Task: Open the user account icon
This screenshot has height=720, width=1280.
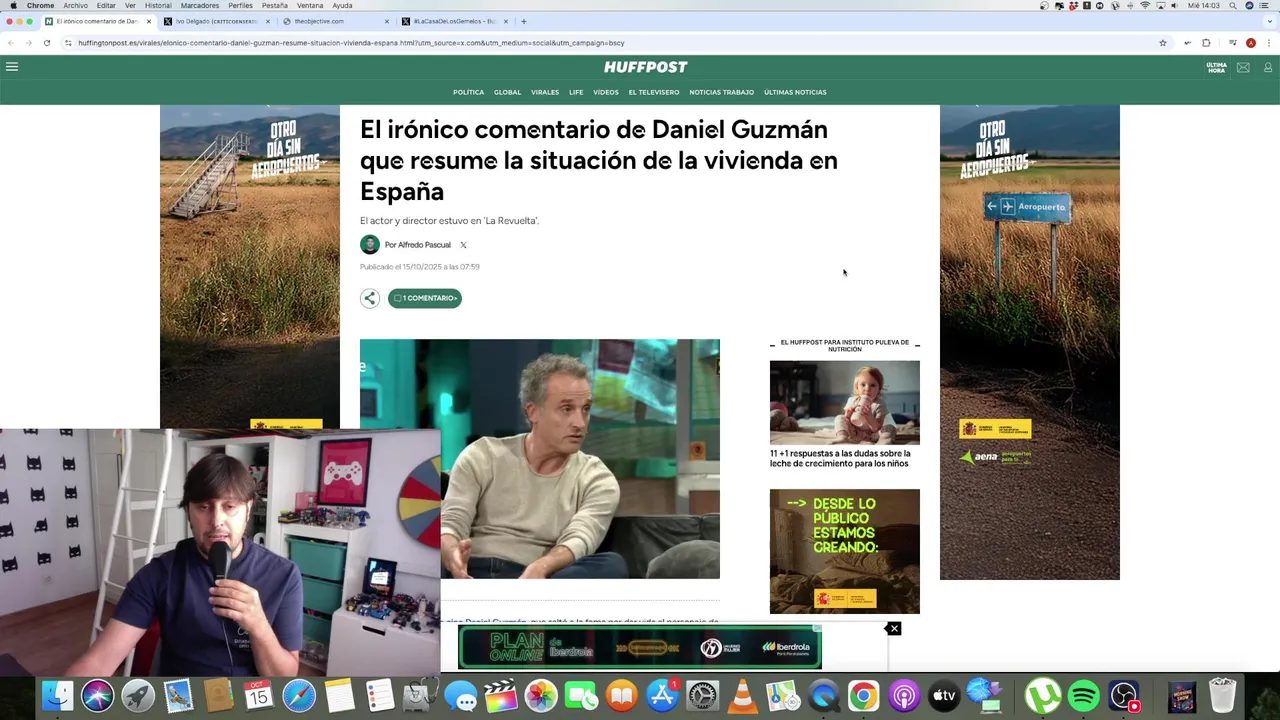Action: [1268, 68]
